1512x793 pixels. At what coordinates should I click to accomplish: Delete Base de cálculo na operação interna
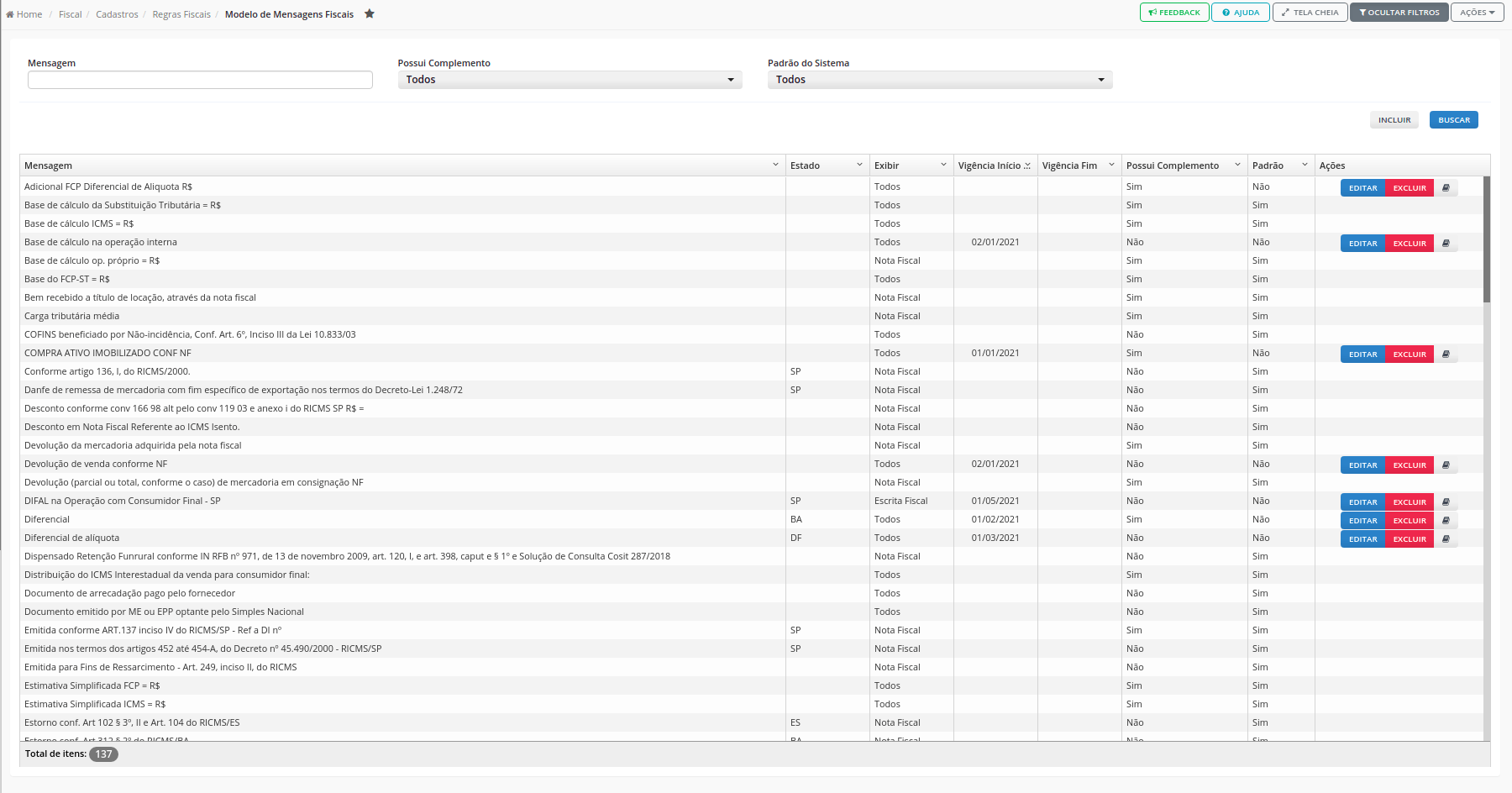coord(1410,244)
